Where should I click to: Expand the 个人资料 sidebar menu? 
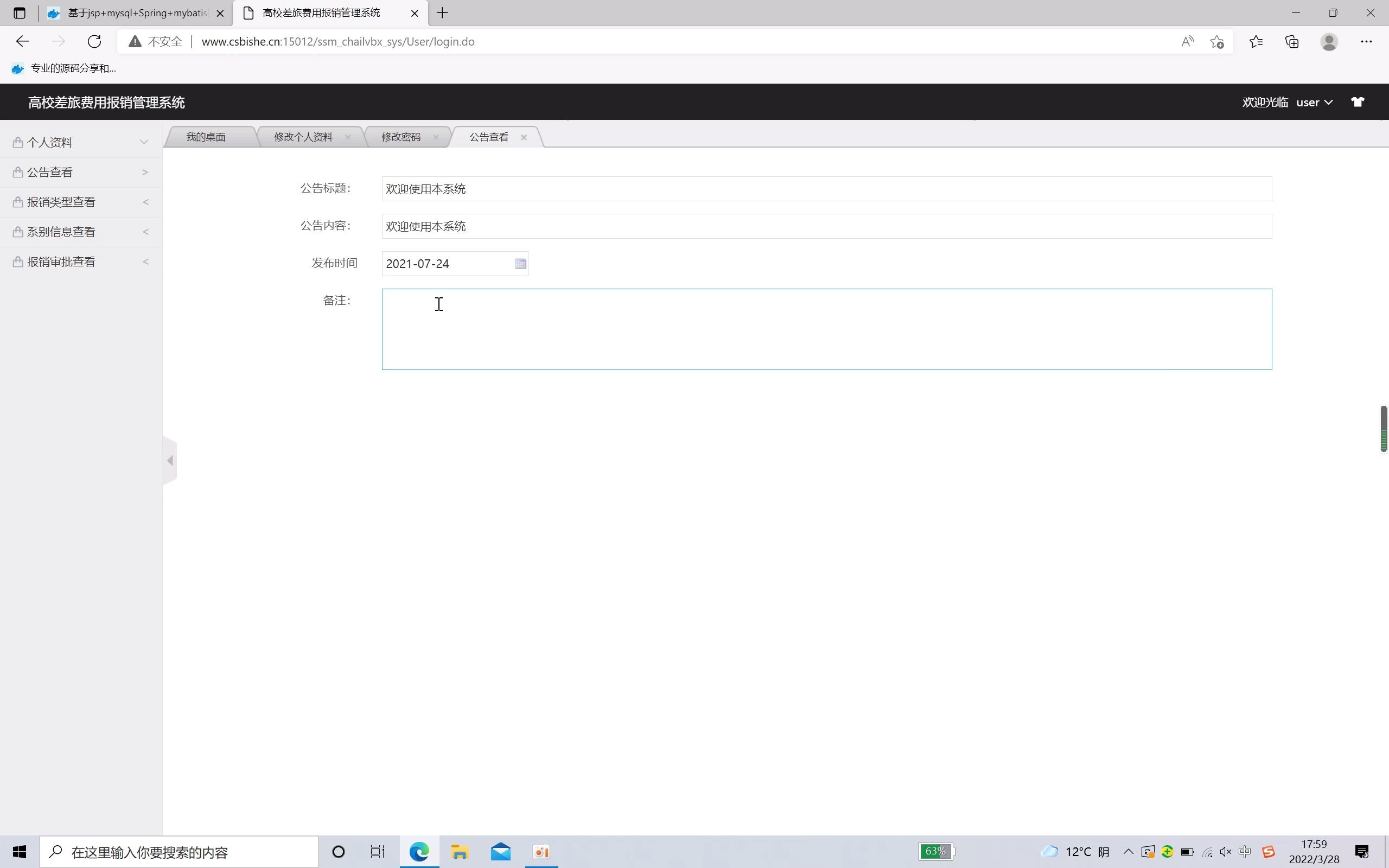(80, 142)
